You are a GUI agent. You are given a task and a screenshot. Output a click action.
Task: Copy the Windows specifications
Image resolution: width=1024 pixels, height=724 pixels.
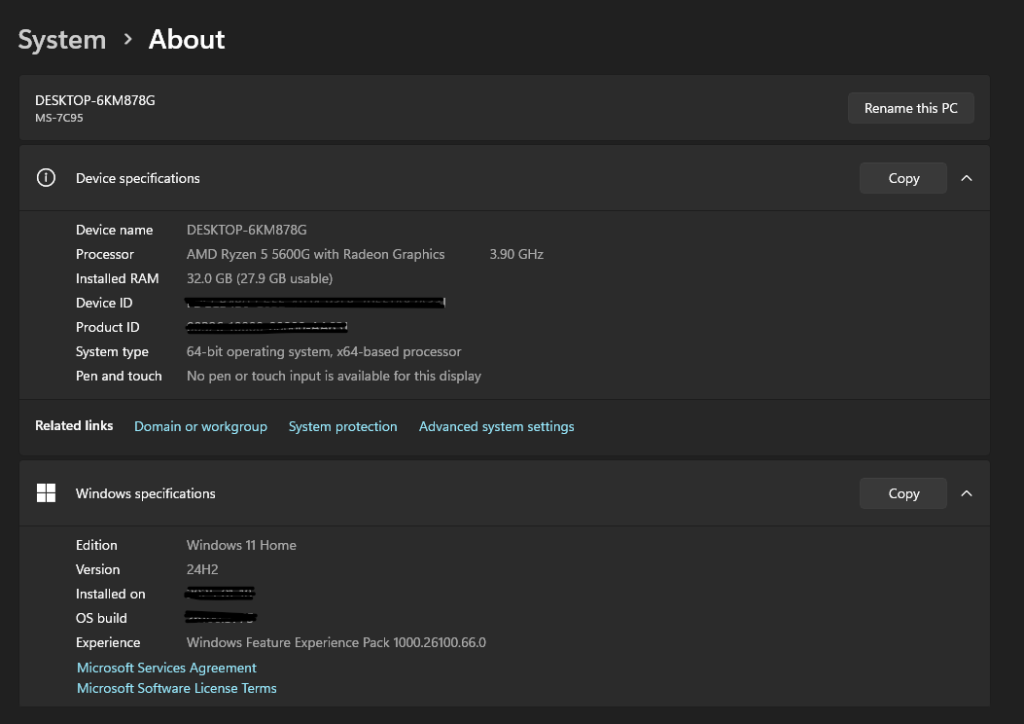pyautogui.click(x=902, y=493)
